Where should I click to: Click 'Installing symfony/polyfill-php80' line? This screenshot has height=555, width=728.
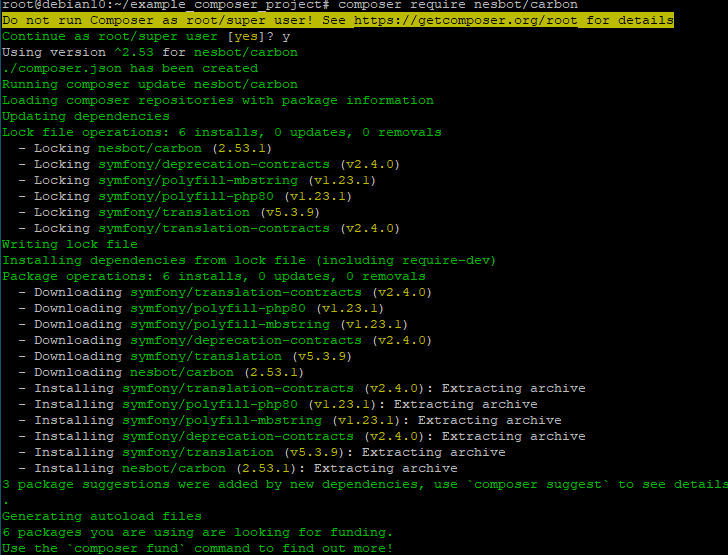(x=278, y=405)
